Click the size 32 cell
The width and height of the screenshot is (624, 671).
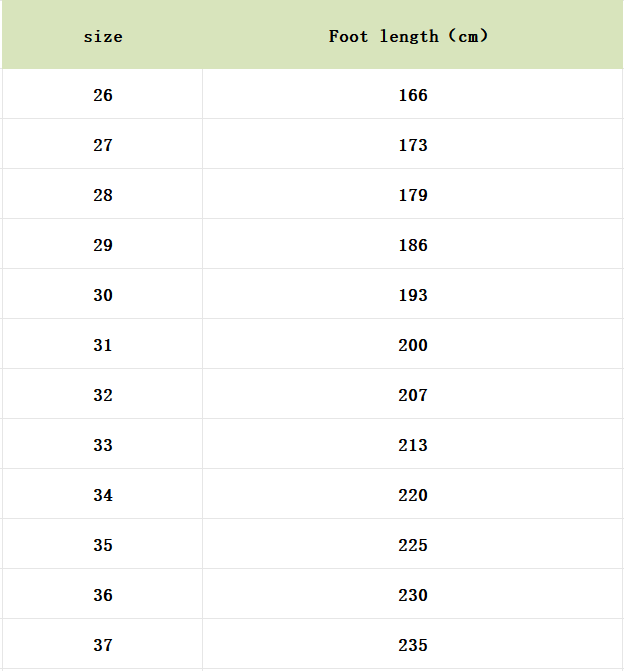tap(103, 395)
